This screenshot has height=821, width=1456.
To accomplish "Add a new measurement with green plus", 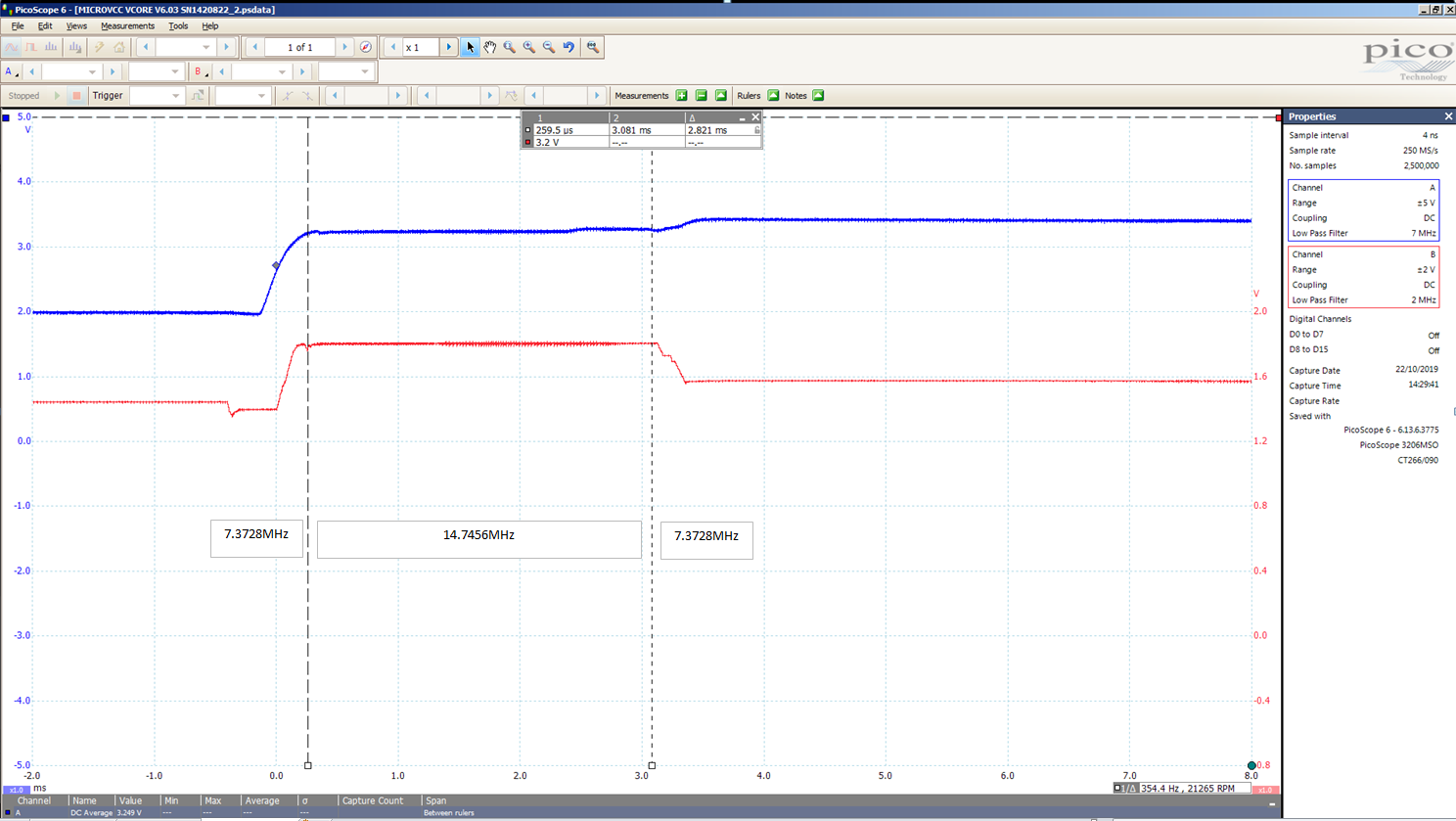I will point(681,96).
